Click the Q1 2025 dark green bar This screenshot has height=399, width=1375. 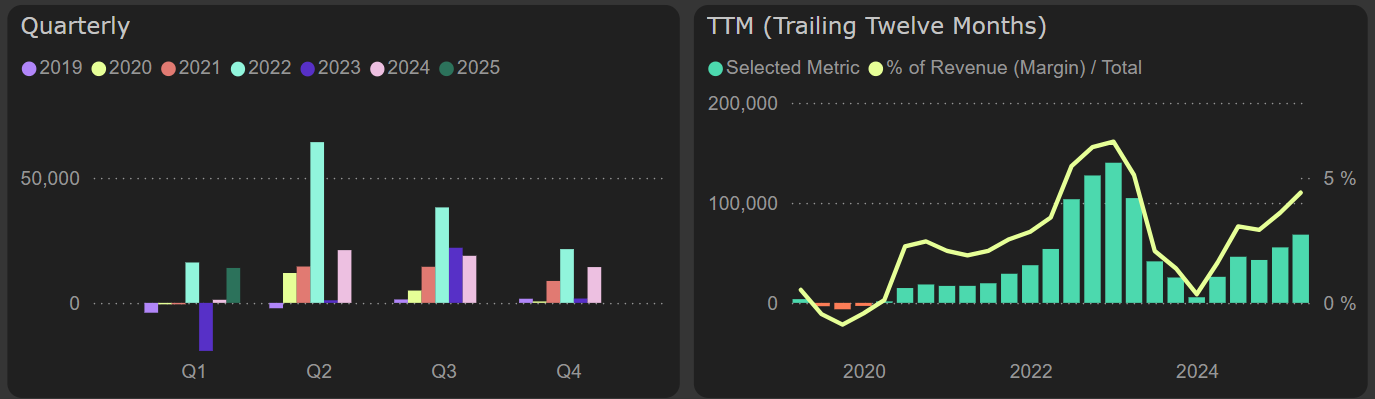233,285
